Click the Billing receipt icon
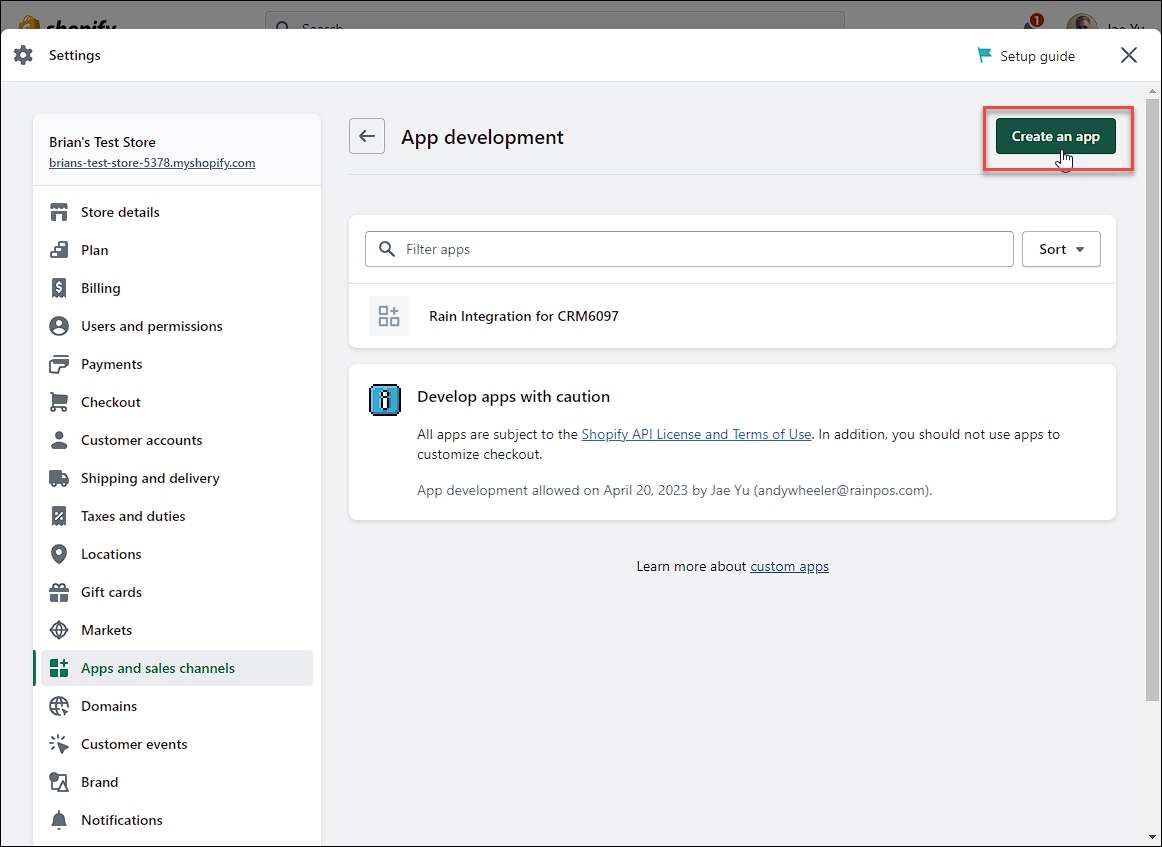 point(59,288)
